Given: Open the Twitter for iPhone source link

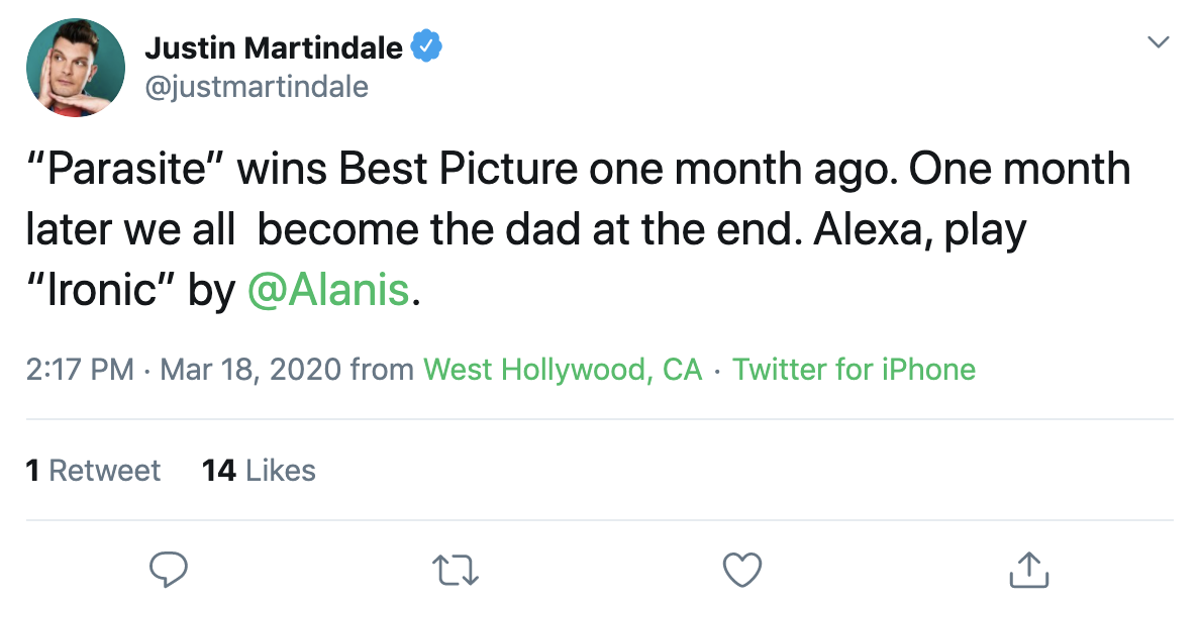Looking at the screenshot, I should (854, 370).
